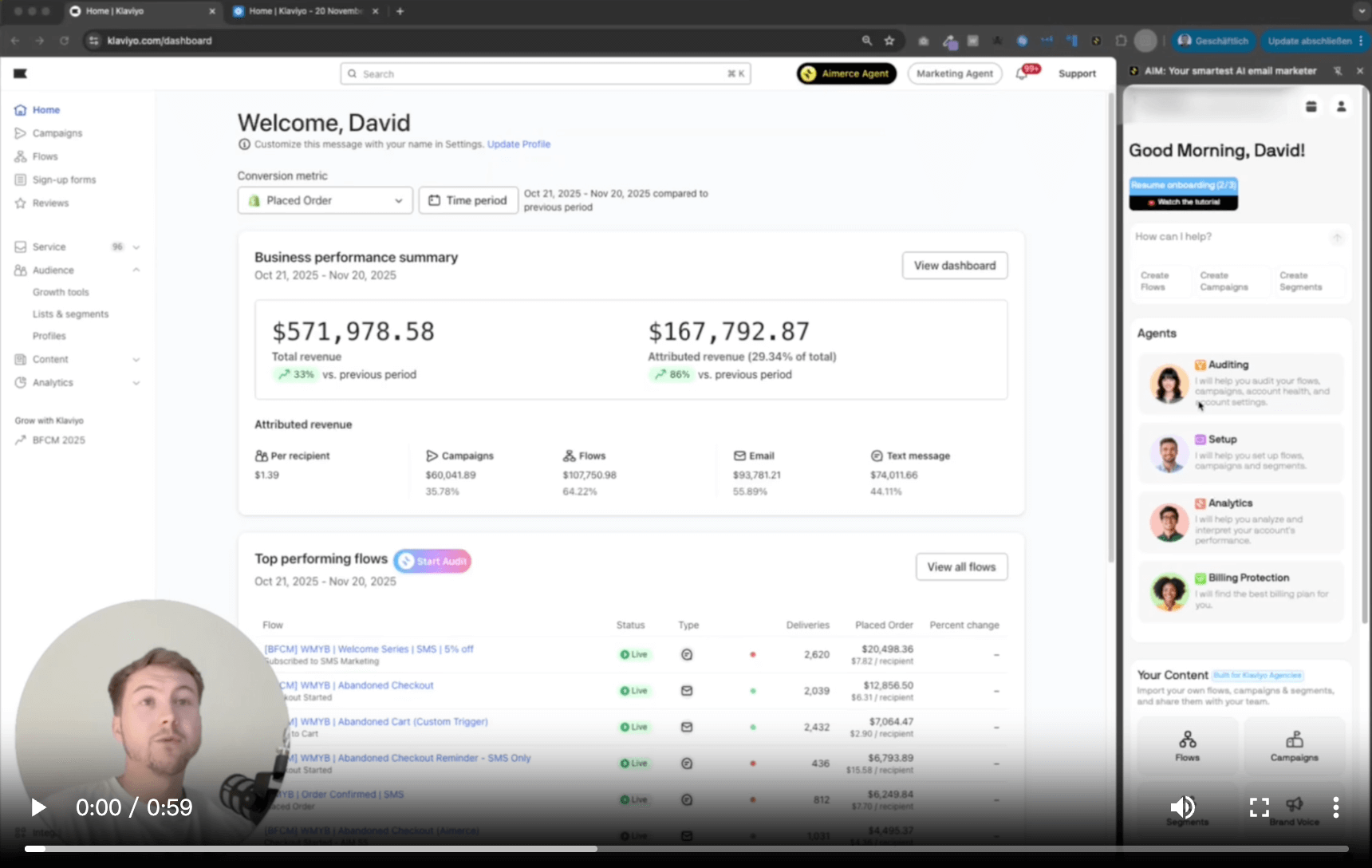Play the video with the play button
Screen dimensions: 1372x868
click(x=37, y=807)
